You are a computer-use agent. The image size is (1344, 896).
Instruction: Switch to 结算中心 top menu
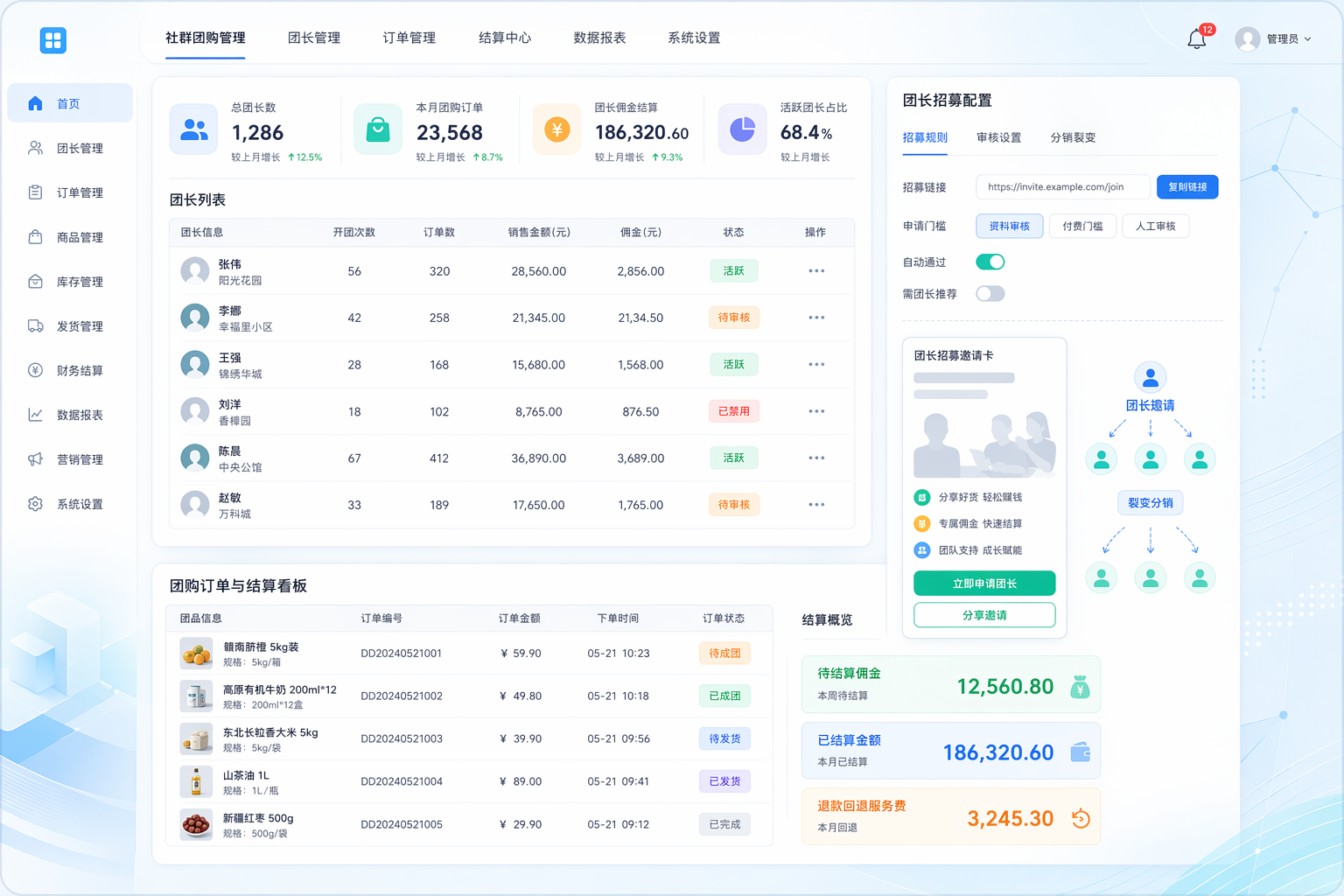pos(504,38)
